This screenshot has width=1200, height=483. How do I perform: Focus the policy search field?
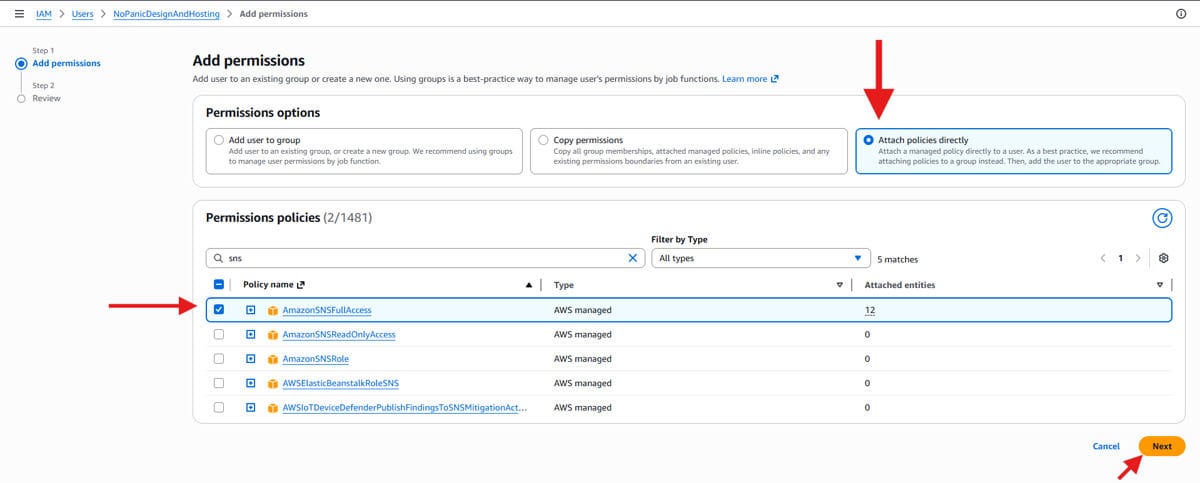[x=425, y=258]
